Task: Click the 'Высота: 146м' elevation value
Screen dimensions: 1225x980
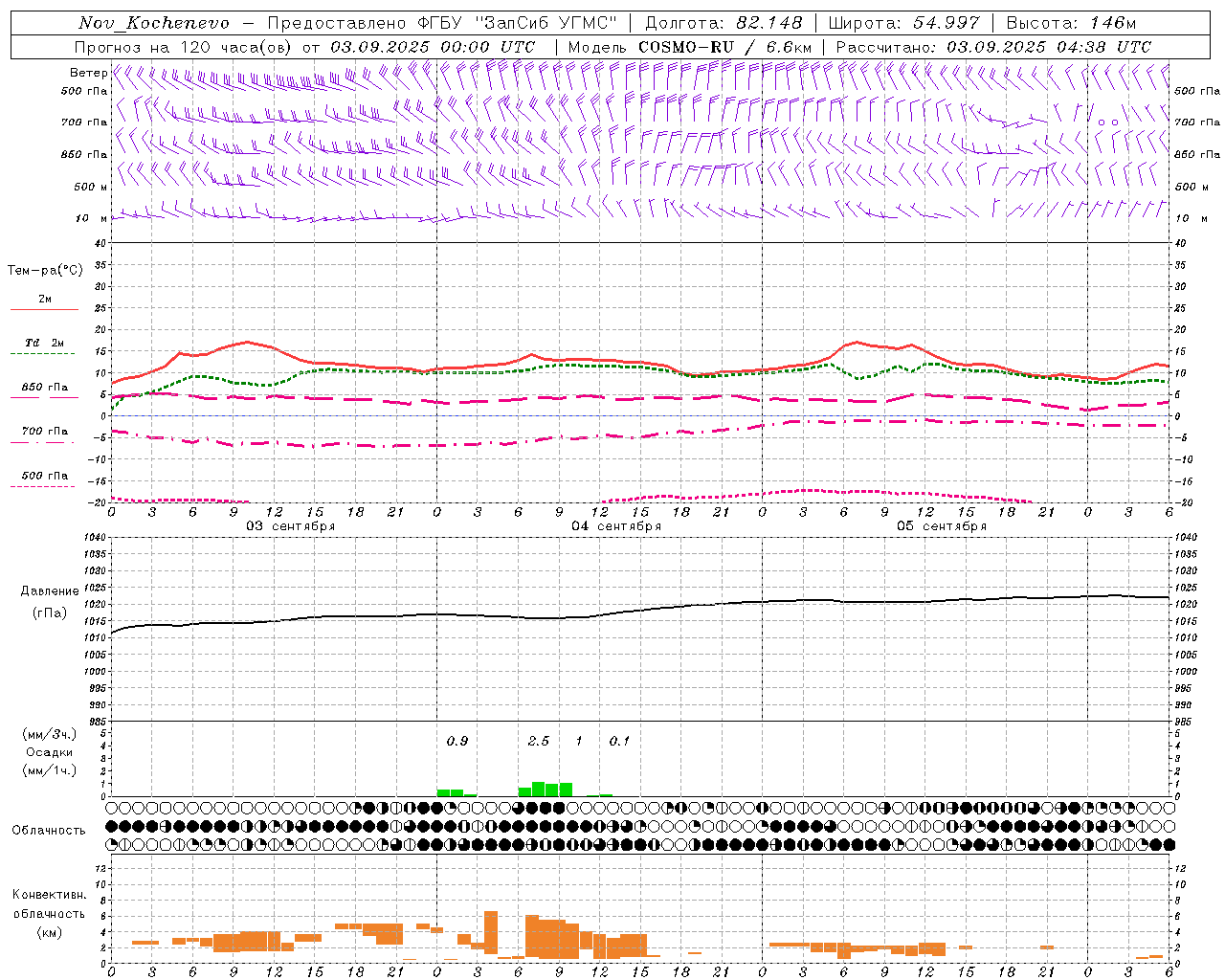Action: pos(1072,23)
